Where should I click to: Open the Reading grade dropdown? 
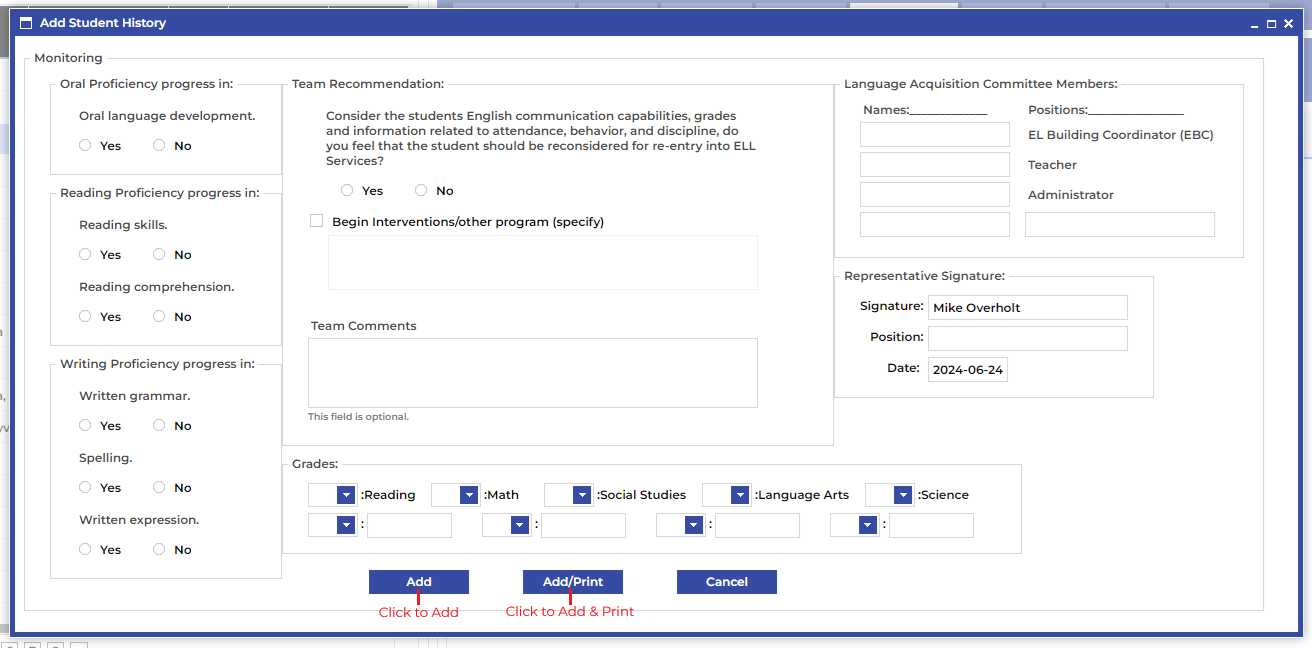click(346, 495)
